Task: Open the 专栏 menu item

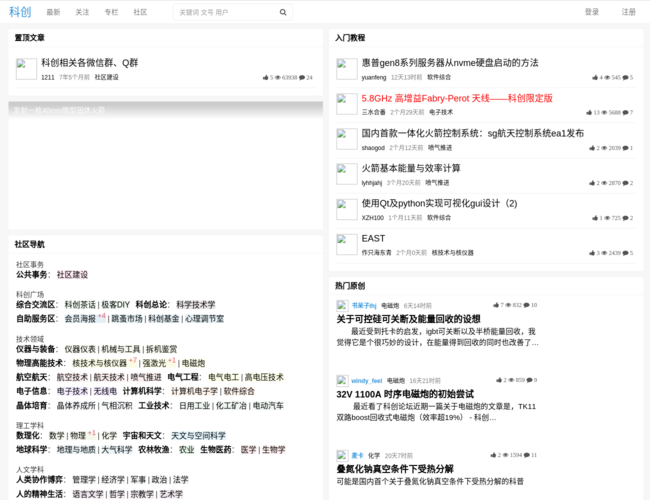Action: click(111, 12)
